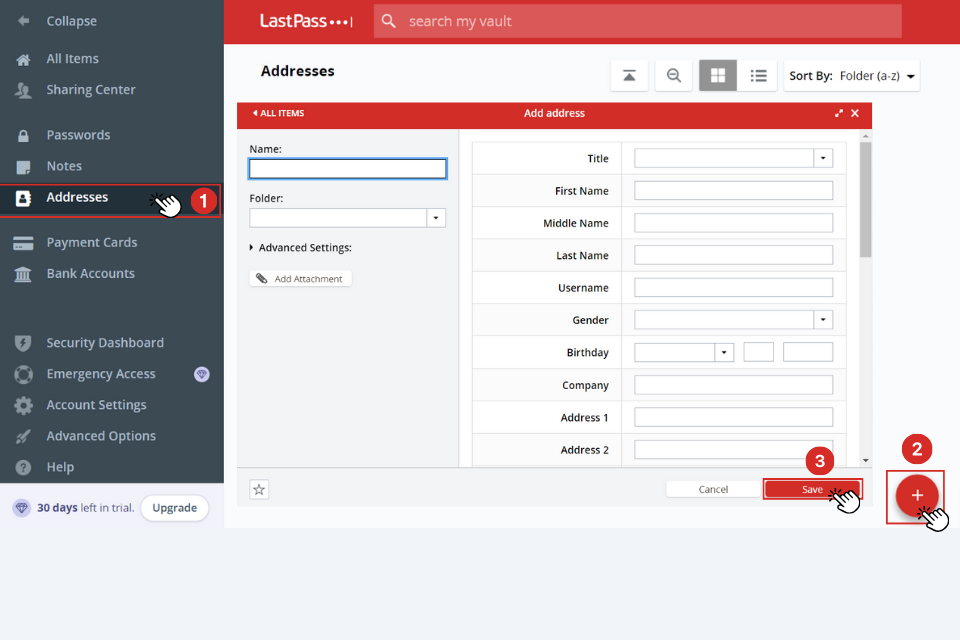960x640 pixels.
Task: Toggle the favorite star on the address
Action: pos(259,489)
